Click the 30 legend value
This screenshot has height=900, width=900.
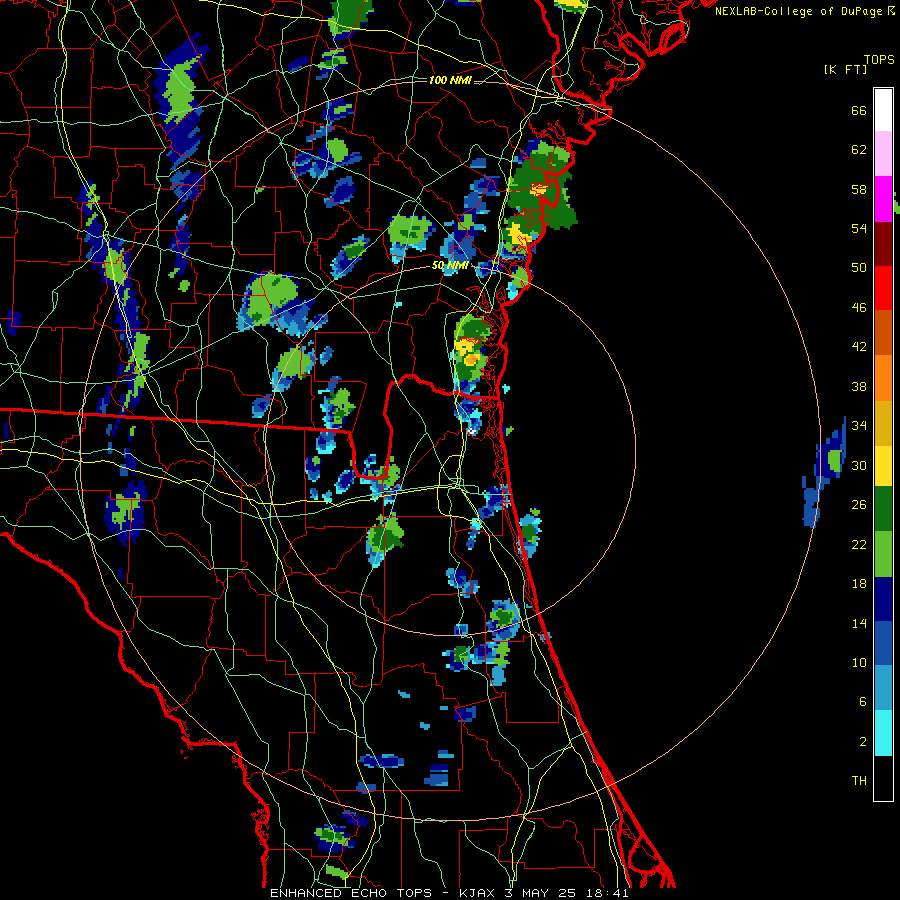click(x=859, y=465)
